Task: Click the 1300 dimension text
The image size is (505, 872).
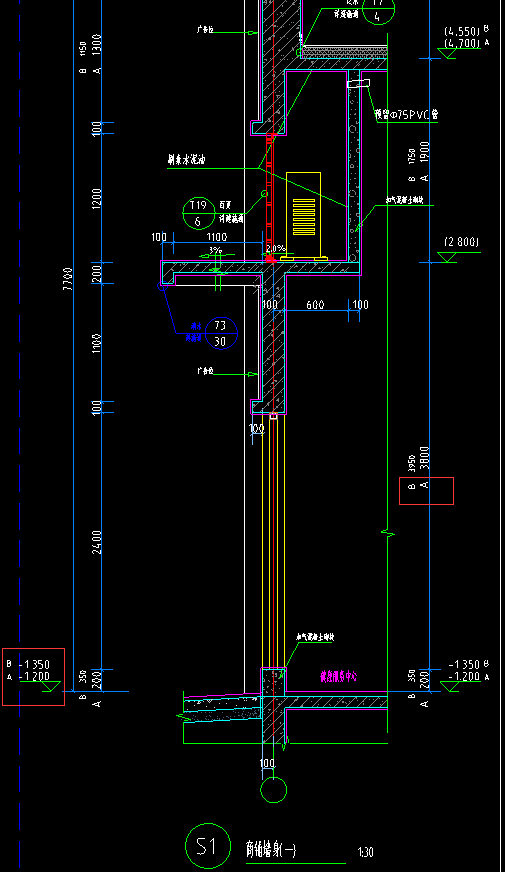Action: [97, 46]
